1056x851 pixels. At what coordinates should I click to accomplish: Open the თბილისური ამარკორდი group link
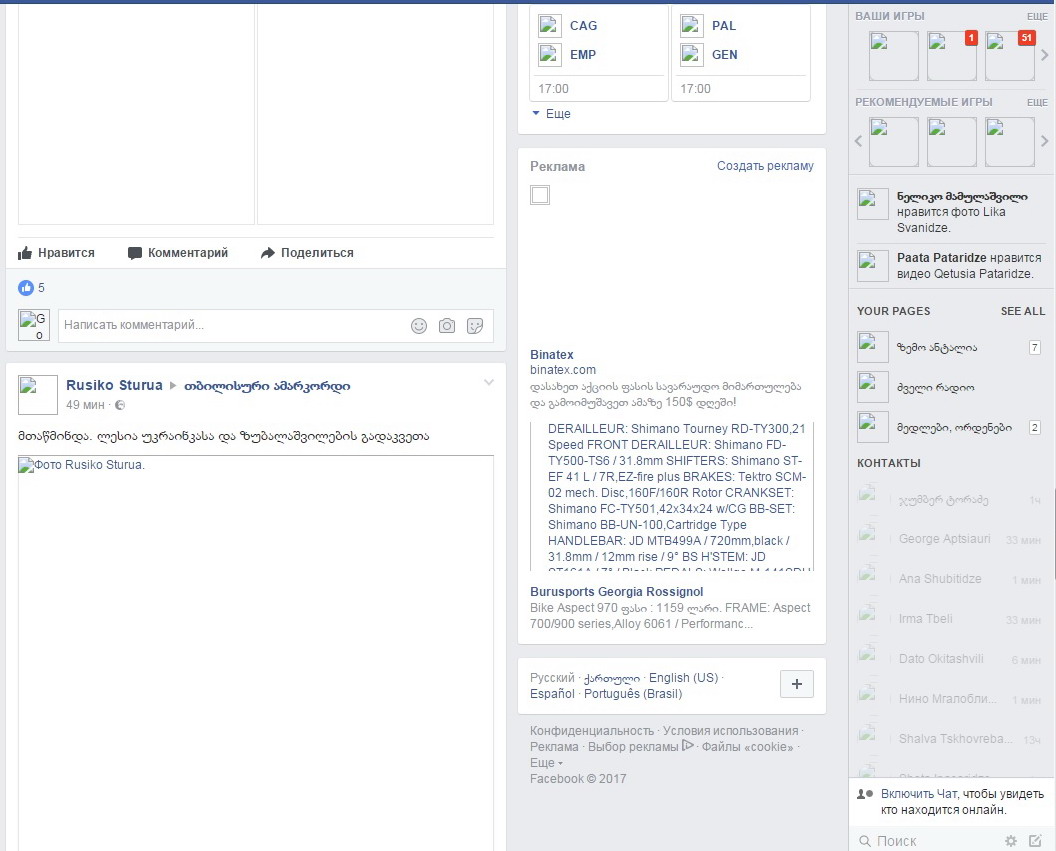click(x=267, y=386)
